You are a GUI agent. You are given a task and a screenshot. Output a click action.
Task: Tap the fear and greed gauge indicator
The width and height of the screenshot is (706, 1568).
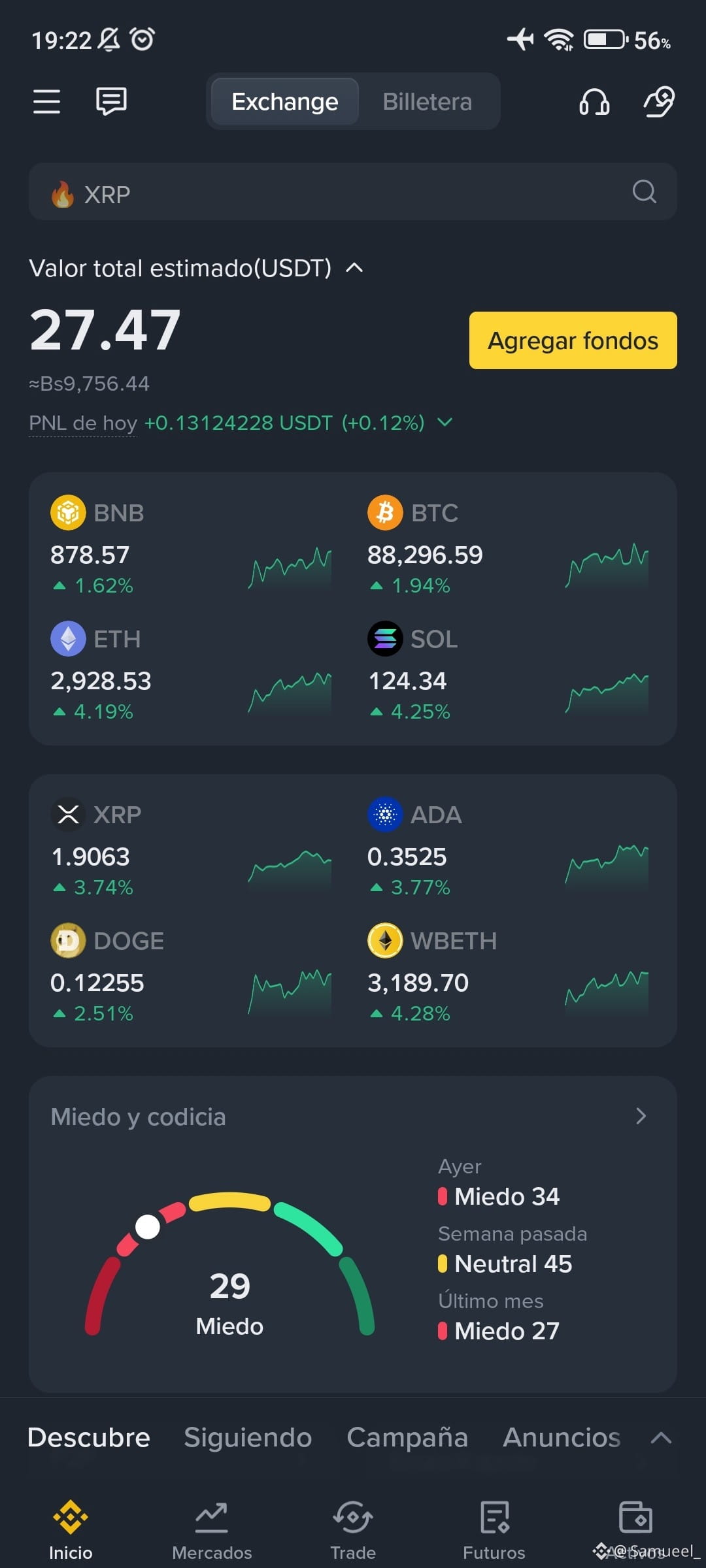click(x=147, y=1226)
